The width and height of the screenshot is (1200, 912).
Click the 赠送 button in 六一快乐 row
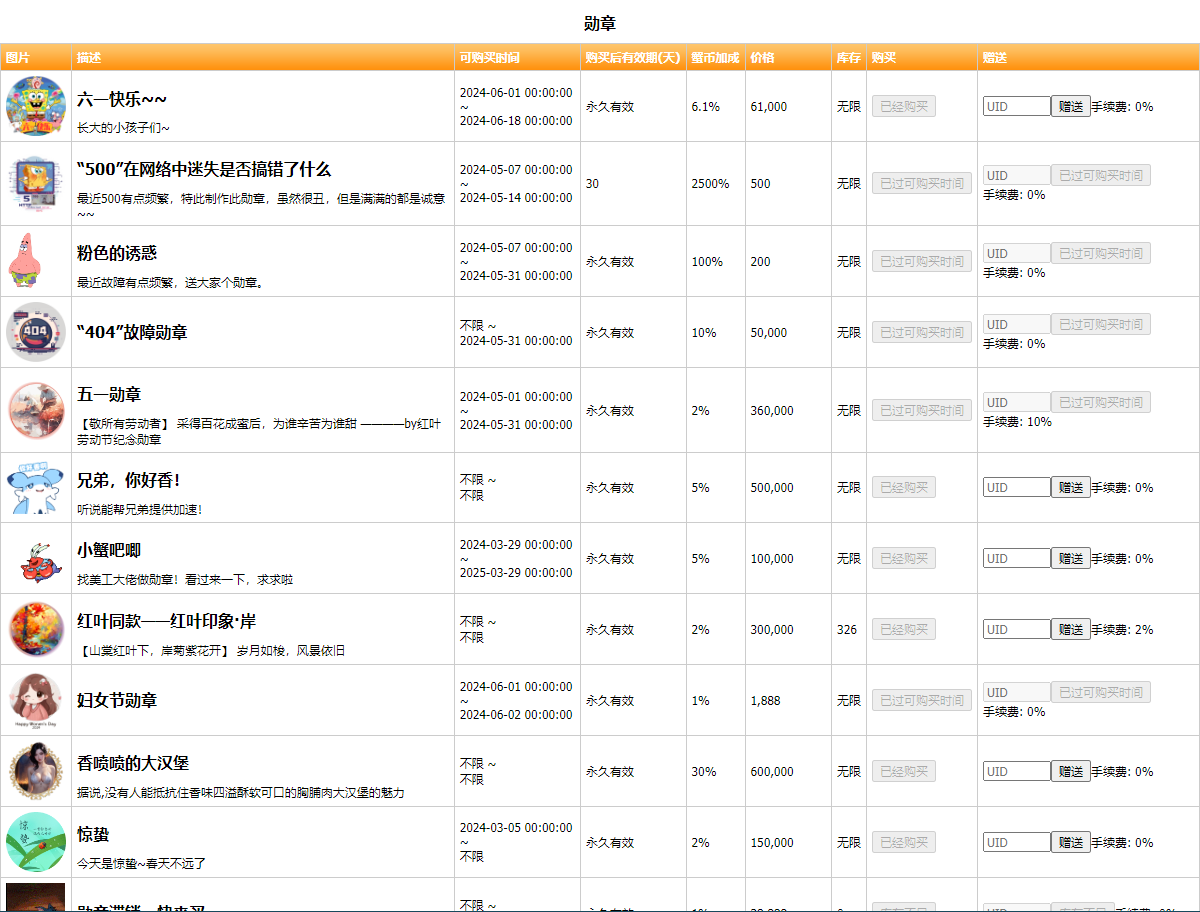click(x=1070, y=106)
